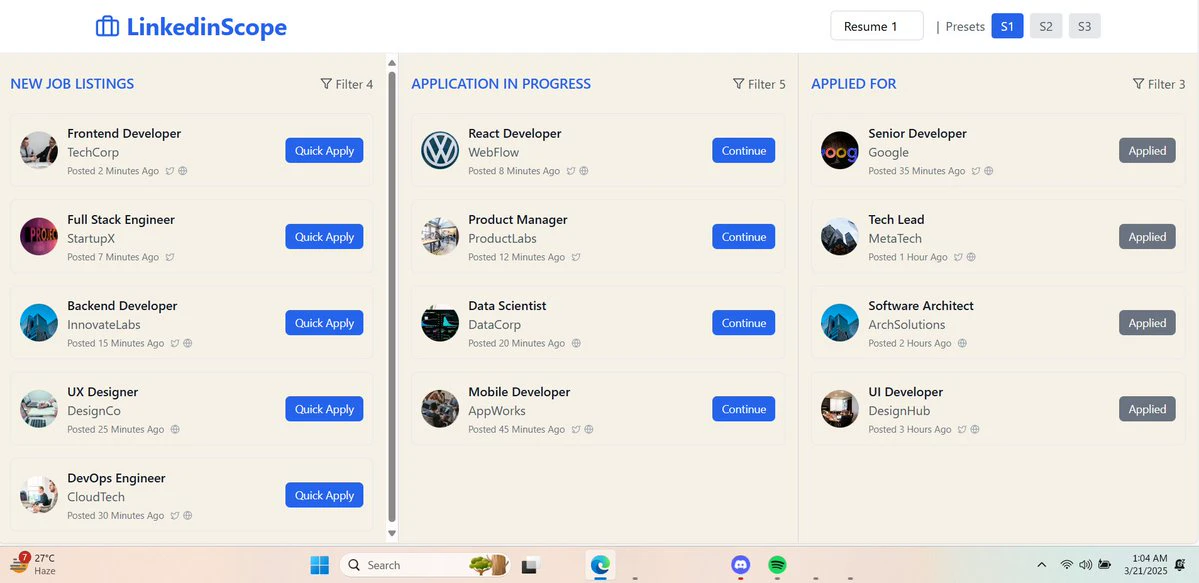Open Filter 3 for Applied For column
Image resolution: width=1199 pixels, height=583 pixels.
click(1159, 84)
